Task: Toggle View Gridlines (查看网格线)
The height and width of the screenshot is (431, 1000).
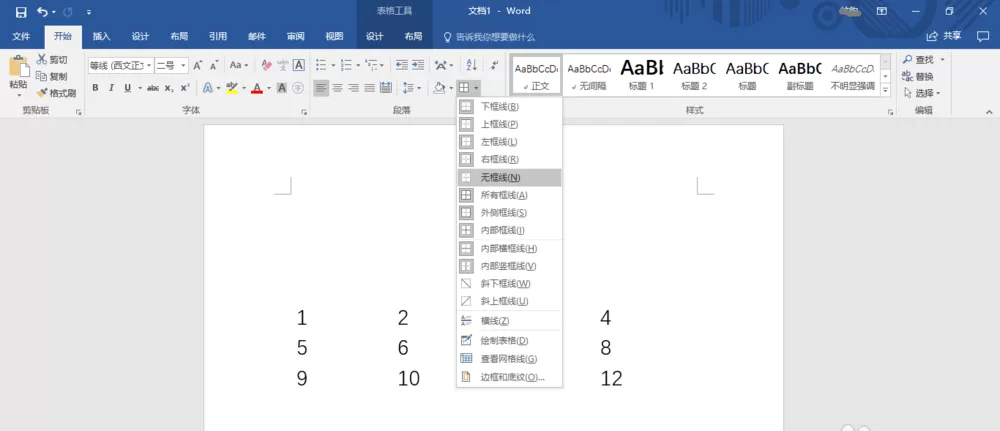Action: click(466, 358)
